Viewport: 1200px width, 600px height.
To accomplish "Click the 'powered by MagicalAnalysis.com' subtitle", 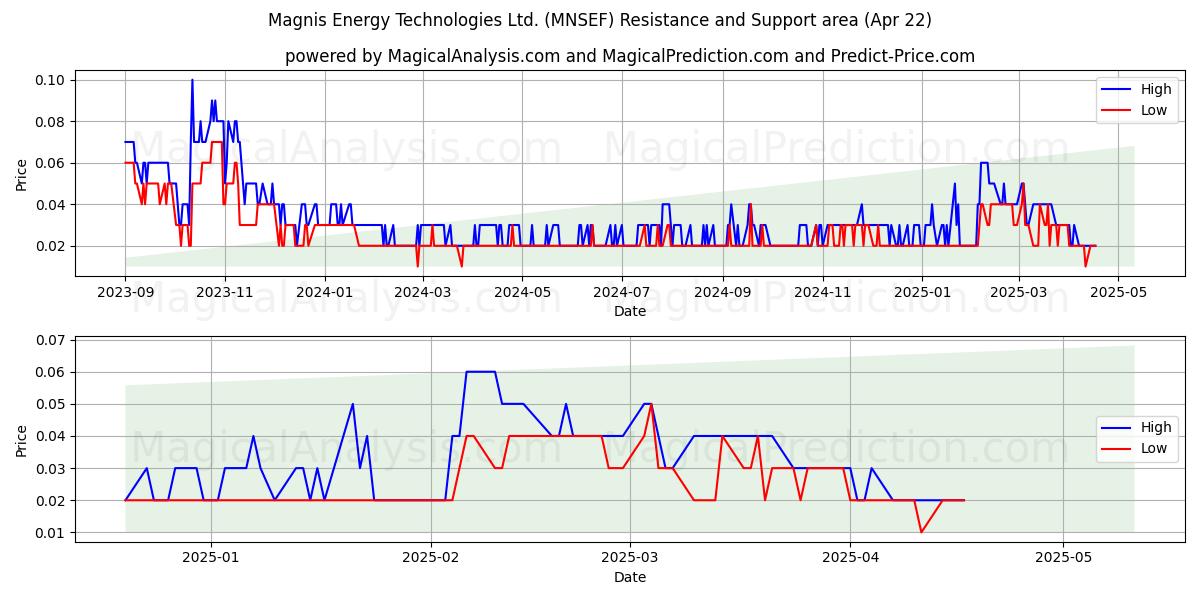I will coord(630,56).
